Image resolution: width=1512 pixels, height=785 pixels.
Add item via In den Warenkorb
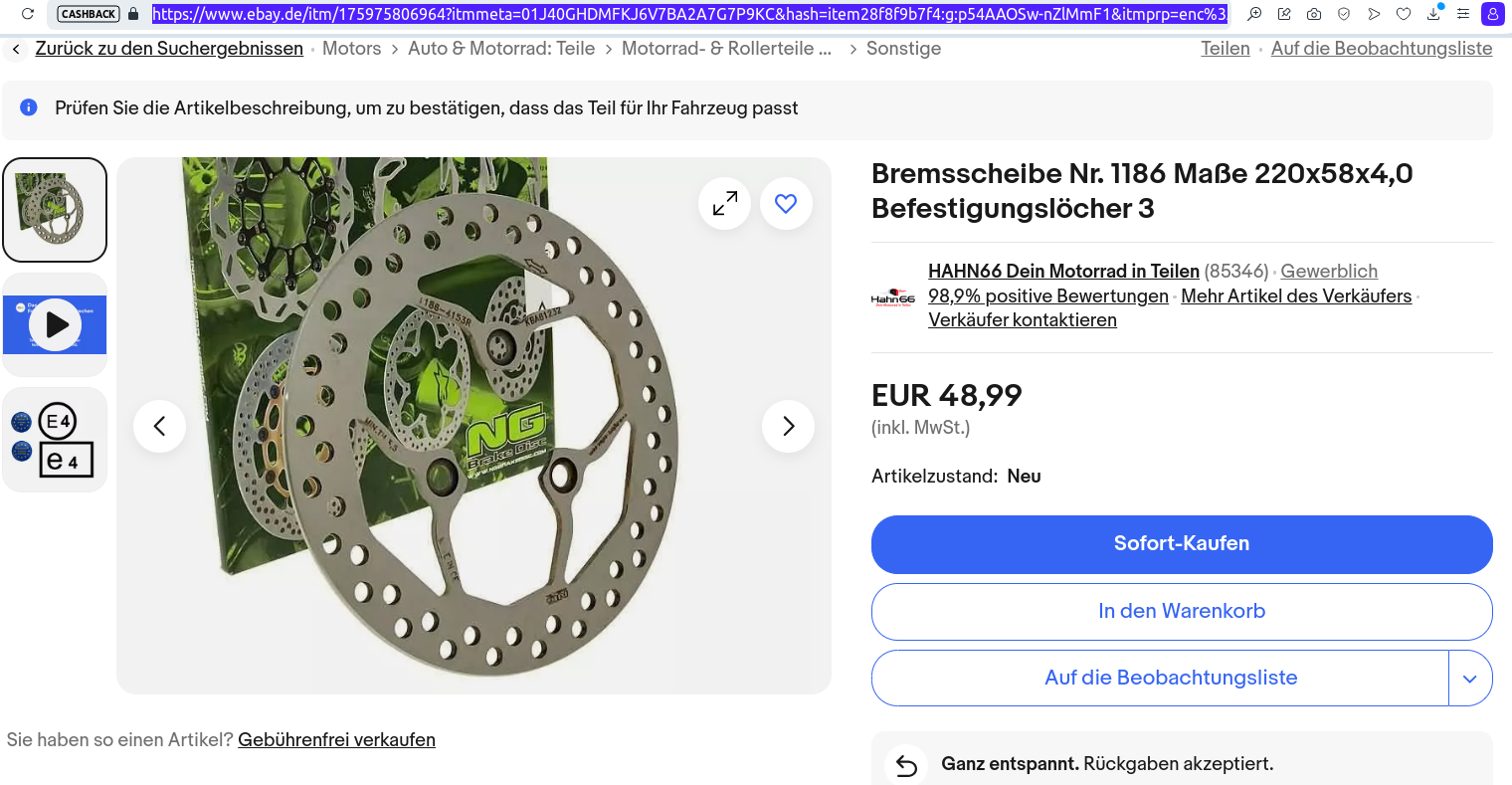pos(1181,611)
